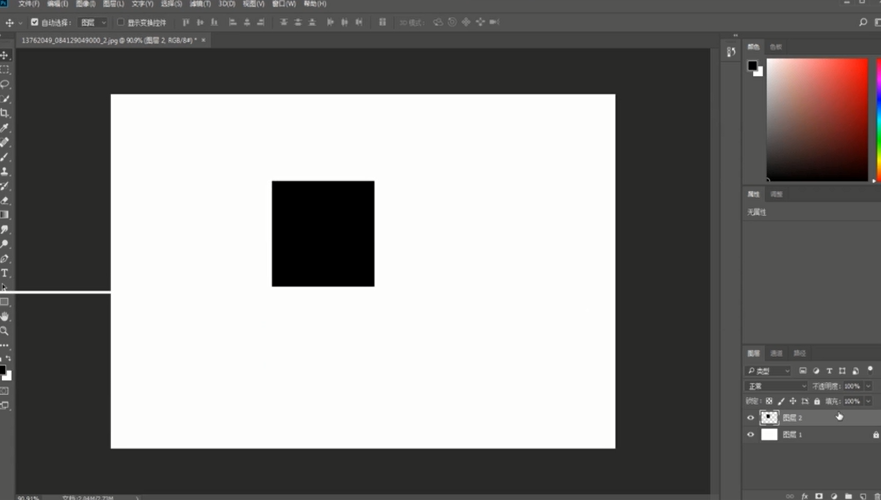This screenshot has width=881, height=500.
Task: Select the Rectangle shape tool
Action: pyautogui.click(x=4, y=302)
